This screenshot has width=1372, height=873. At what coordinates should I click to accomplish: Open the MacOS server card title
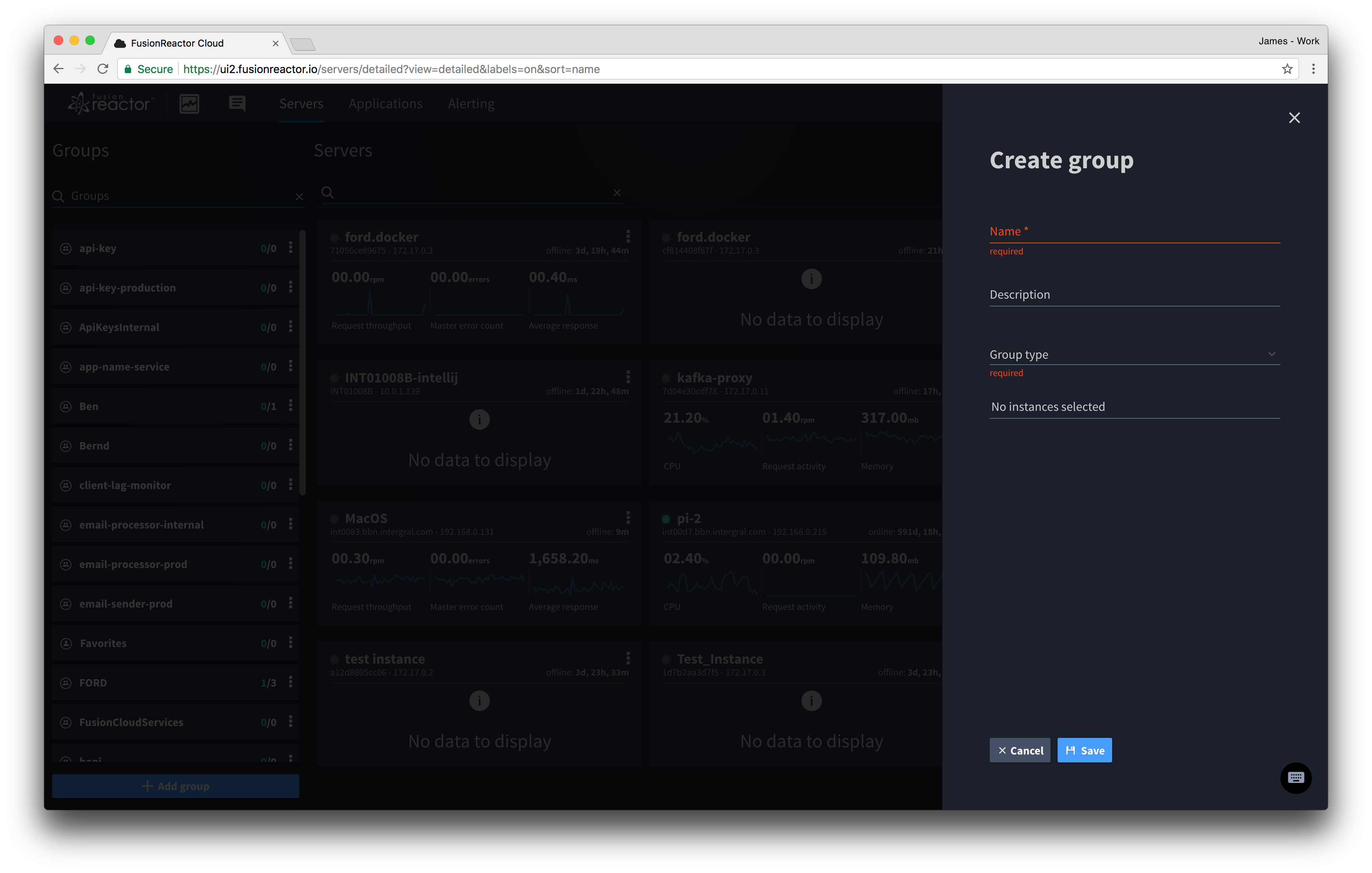pyautogui.click(x=366, y=518)
